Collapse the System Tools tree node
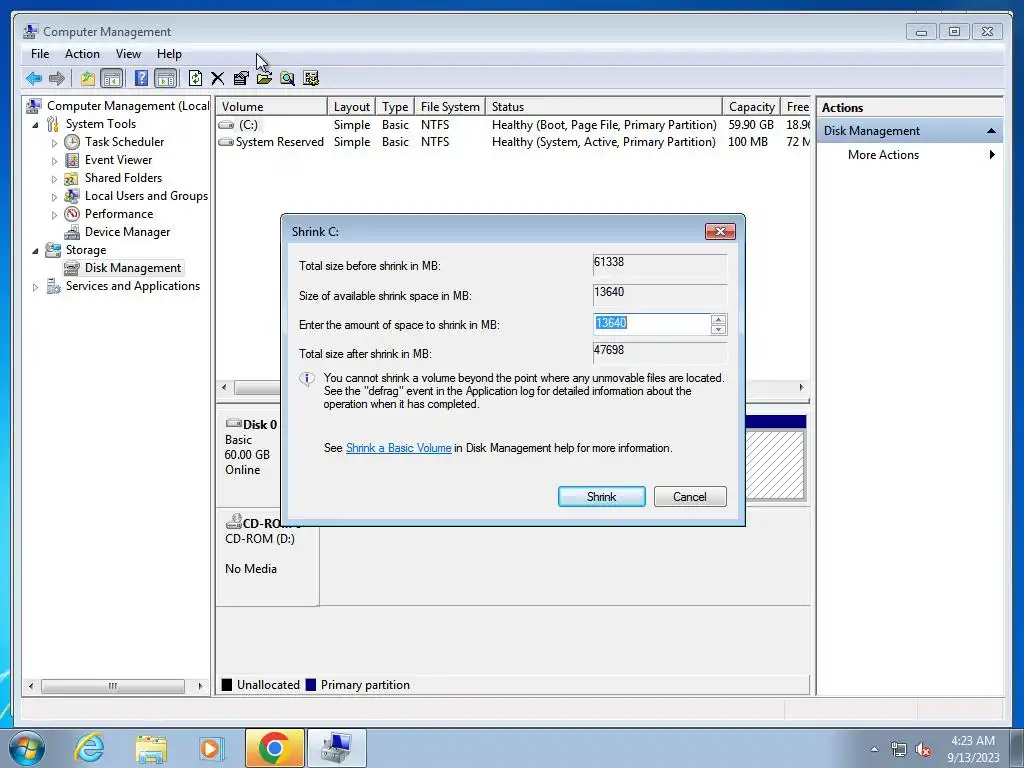This screenshot has height=768, width=1024. pos(35,124)
